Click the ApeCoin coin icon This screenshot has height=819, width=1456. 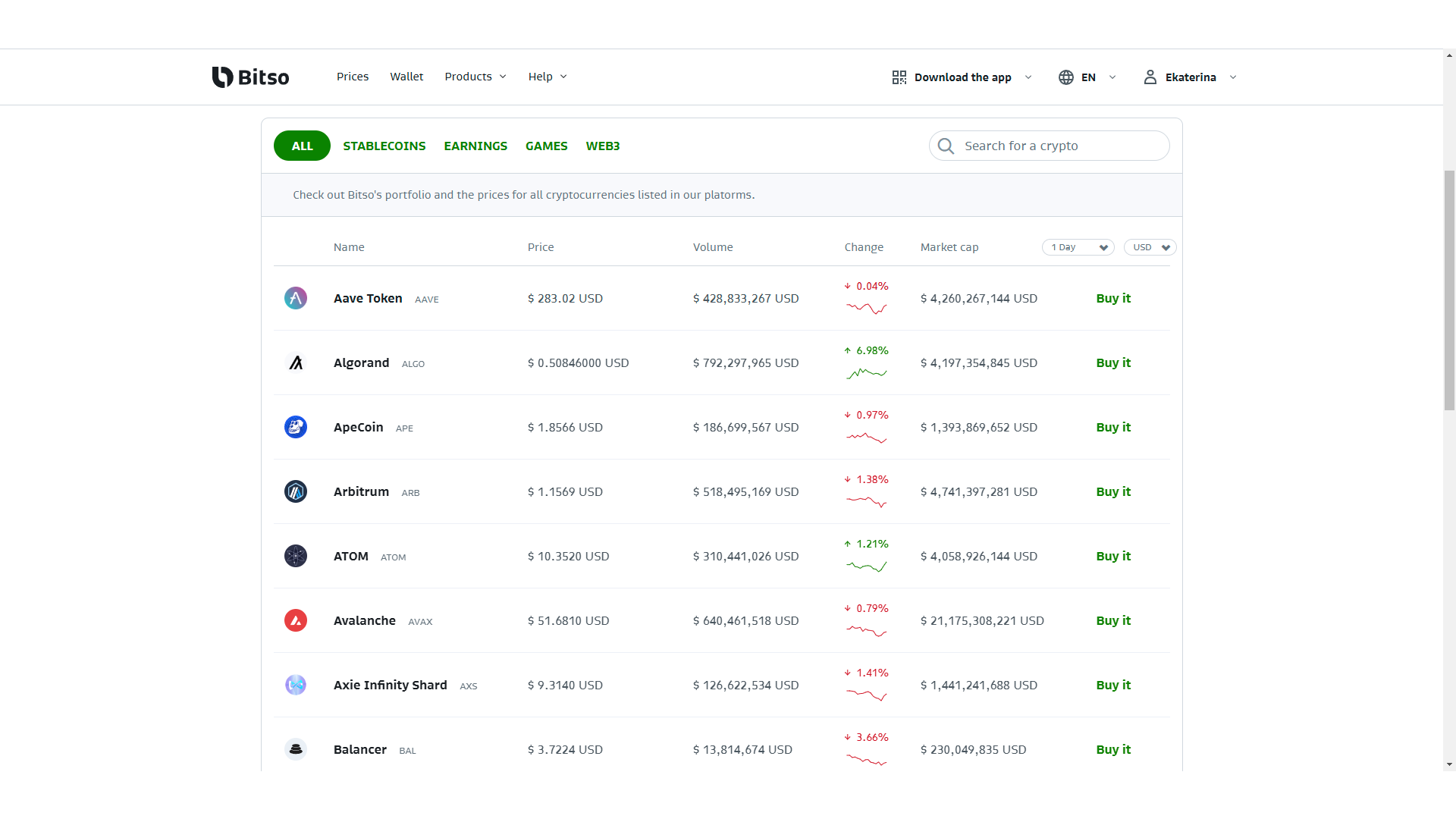click(x=296, y=427)
